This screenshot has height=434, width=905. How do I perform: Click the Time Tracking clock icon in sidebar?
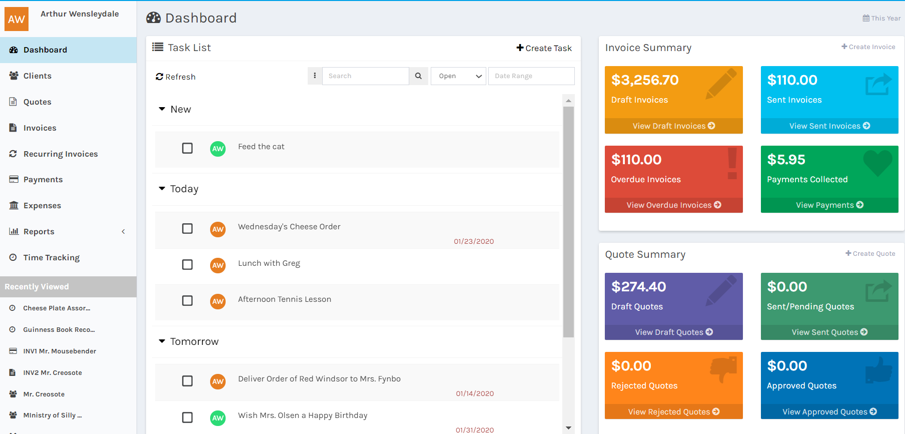13,257
